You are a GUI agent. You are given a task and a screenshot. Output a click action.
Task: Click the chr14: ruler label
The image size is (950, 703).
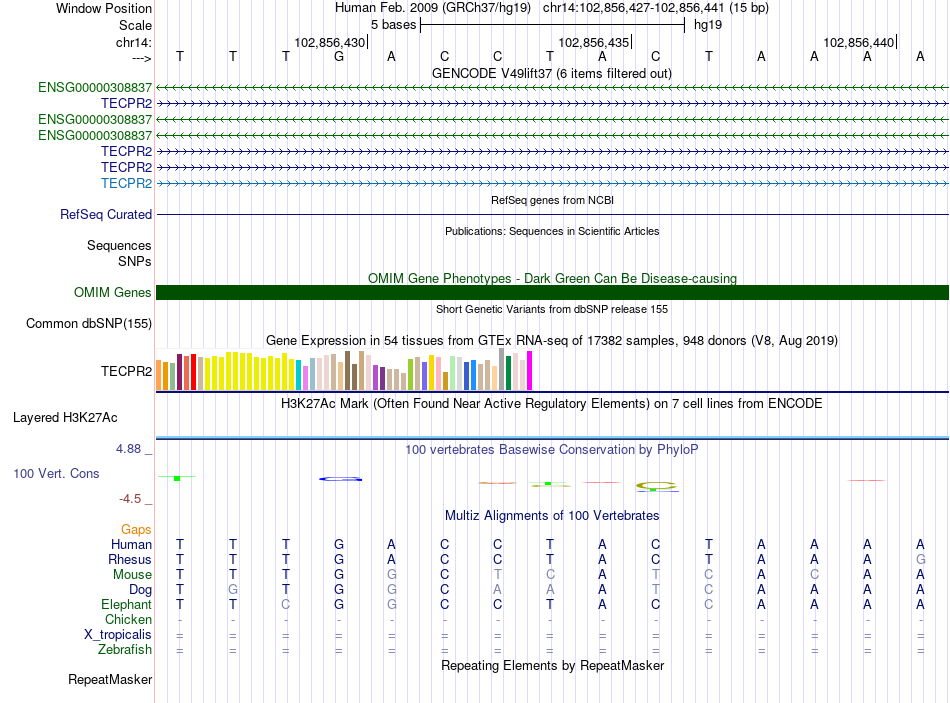pos(134,42)
